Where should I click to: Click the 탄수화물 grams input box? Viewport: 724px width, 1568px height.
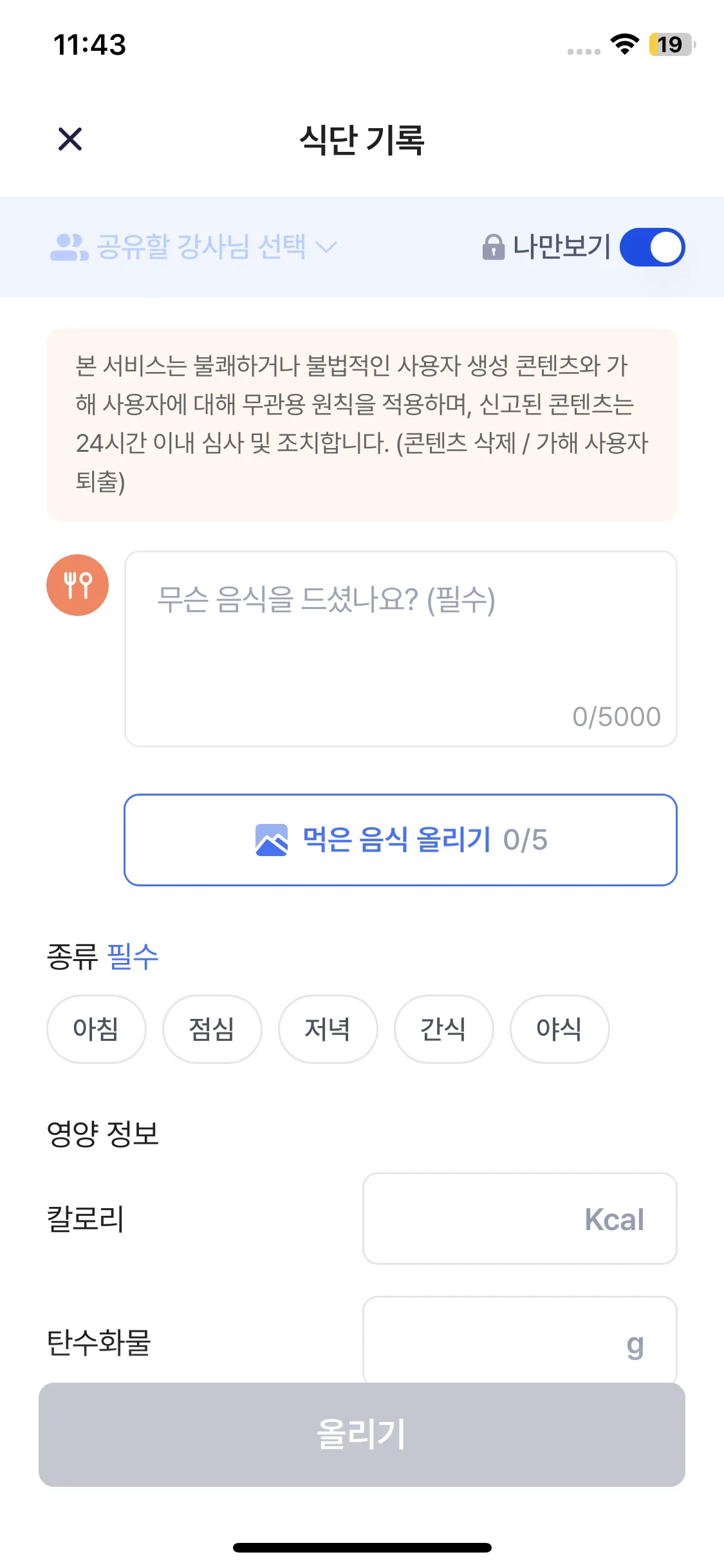[519, 1340]
